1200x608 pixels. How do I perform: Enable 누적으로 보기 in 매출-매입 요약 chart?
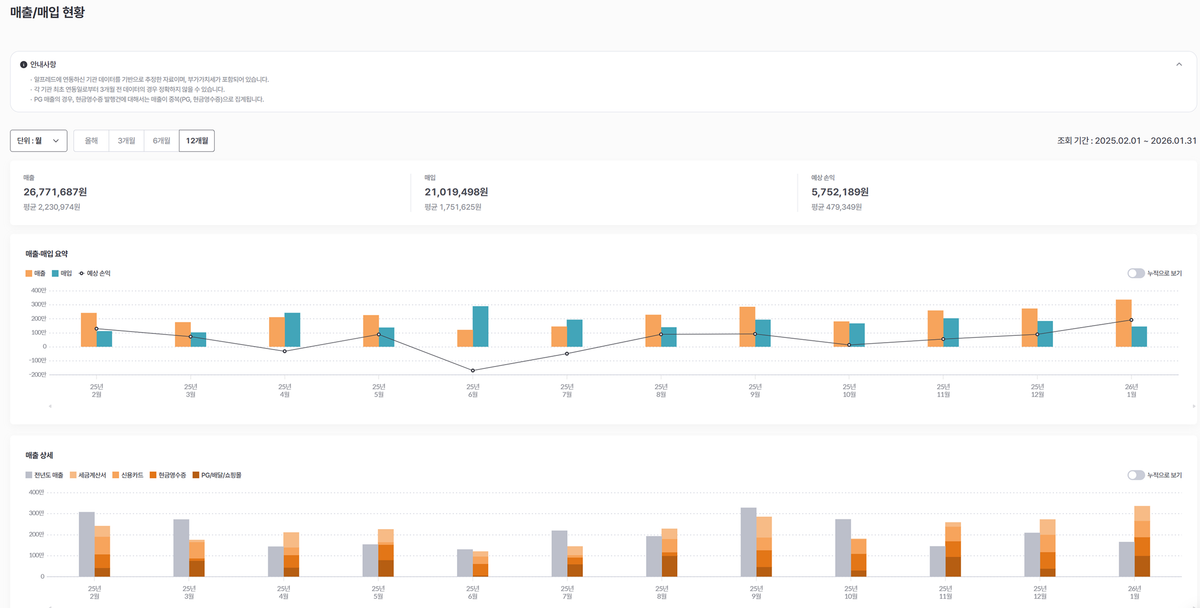1136,273
